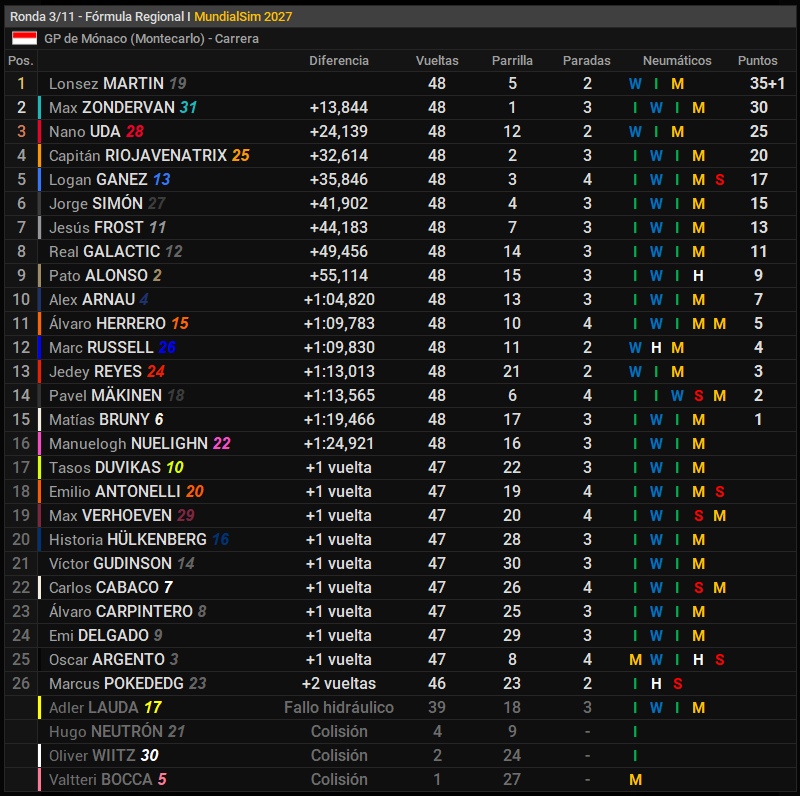
Task: Select driver Real GALACTIC 12
Action: coord(116,252)
